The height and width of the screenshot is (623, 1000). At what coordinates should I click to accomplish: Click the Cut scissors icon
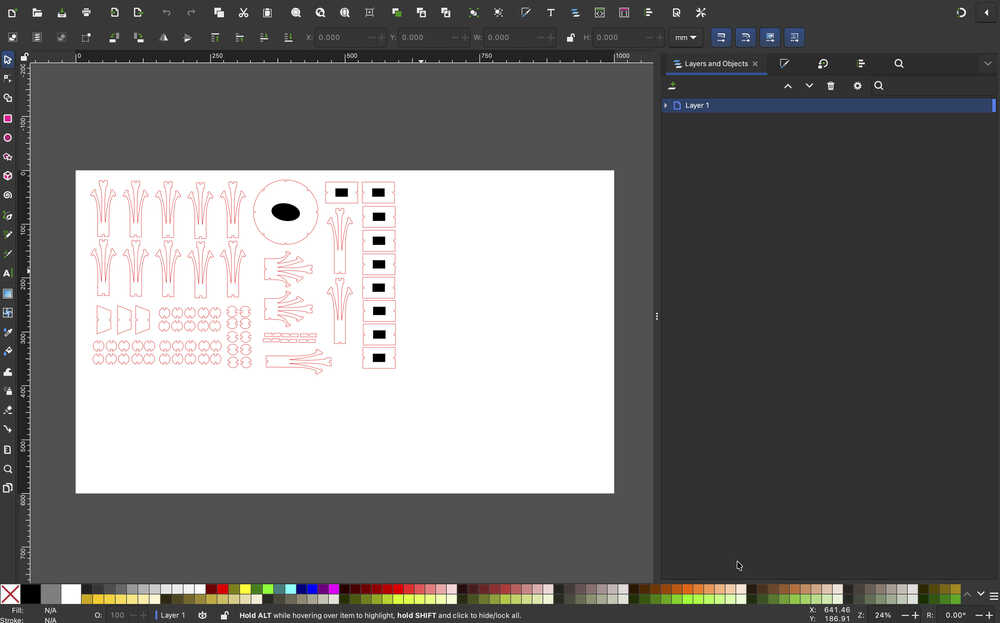coord(243,13)
